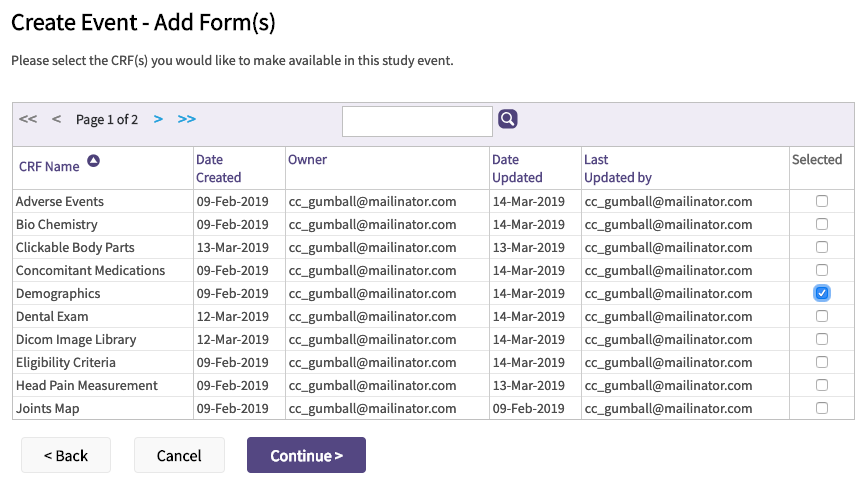Go to the next page arrow
The height and width of the screenshot is (479, 863).
tap(158, 119)
